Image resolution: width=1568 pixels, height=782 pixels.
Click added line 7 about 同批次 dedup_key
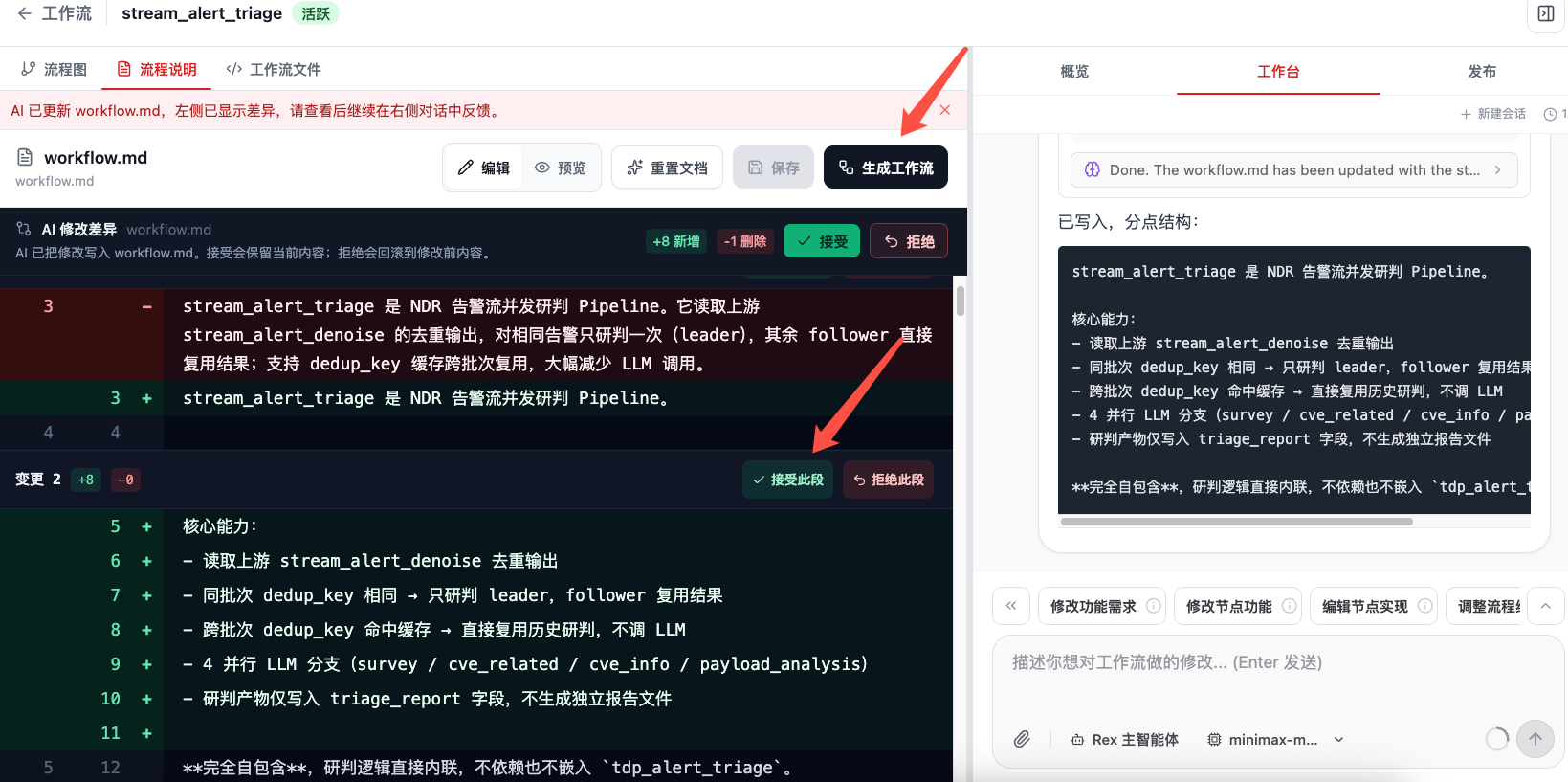(476, 595)
